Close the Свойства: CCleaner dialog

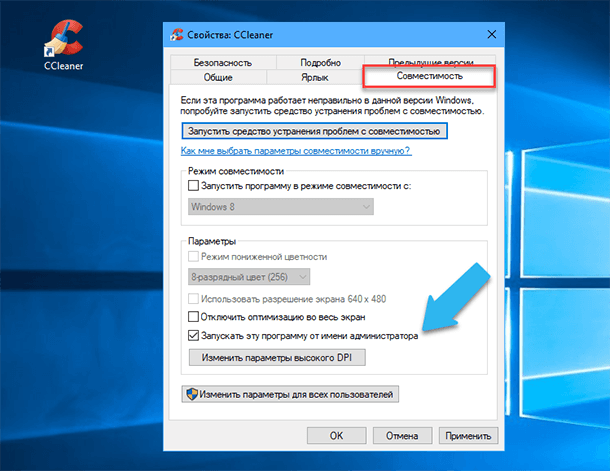(x=492, y=35)
